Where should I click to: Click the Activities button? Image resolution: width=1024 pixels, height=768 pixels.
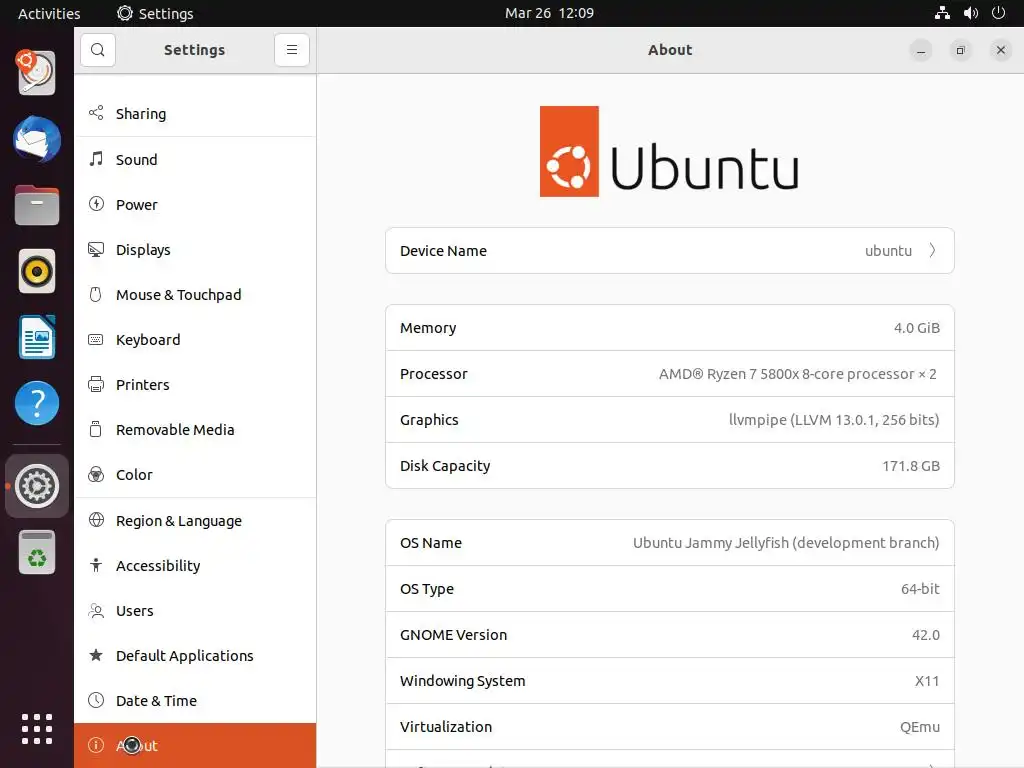tap(49, 13)
